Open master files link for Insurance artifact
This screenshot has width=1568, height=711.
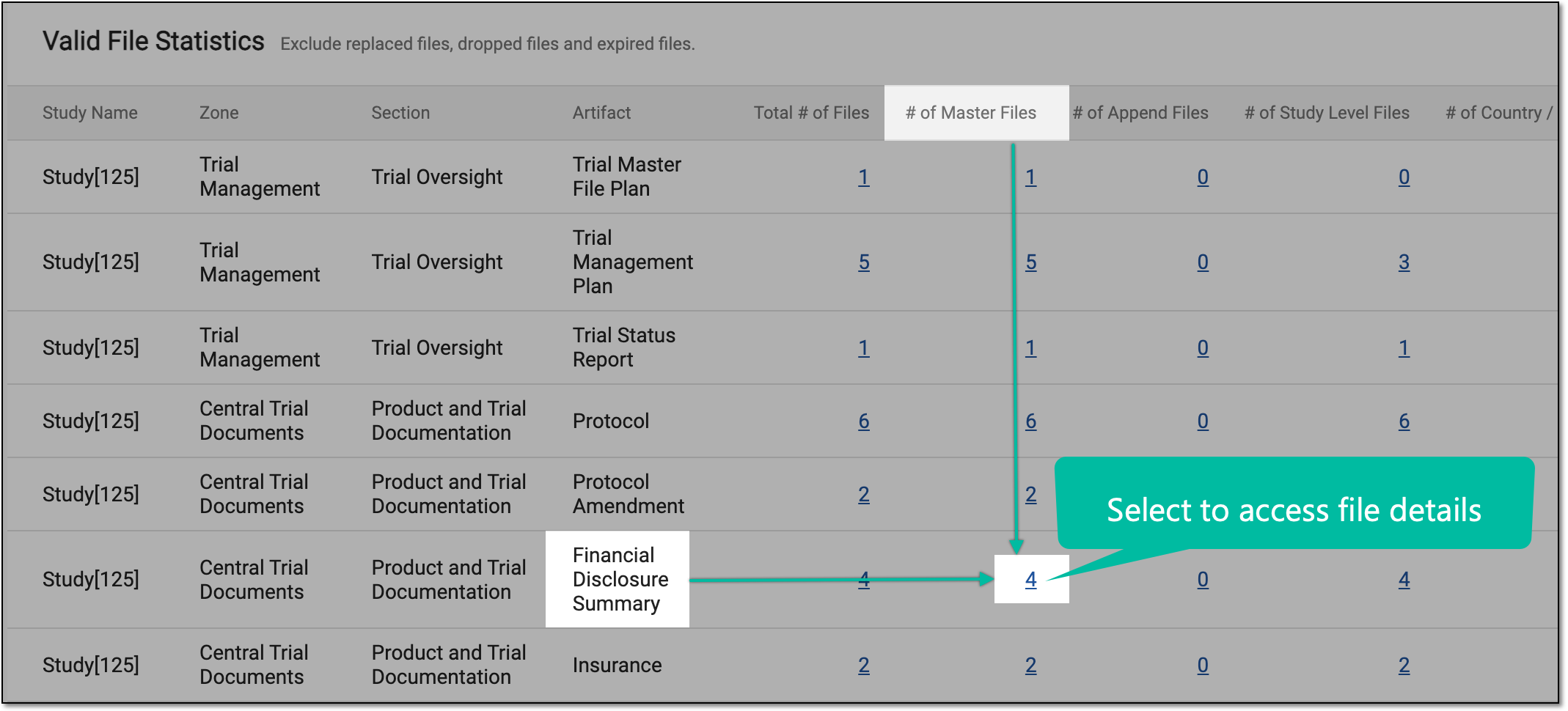[1030, 665]
